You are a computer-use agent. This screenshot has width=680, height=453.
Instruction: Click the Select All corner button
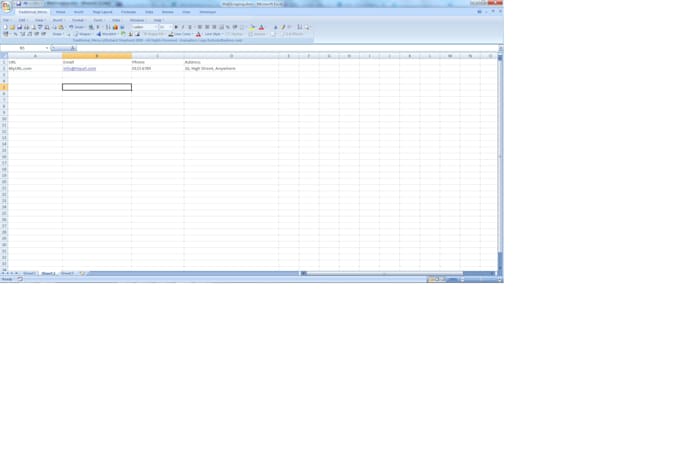point(4,56)
